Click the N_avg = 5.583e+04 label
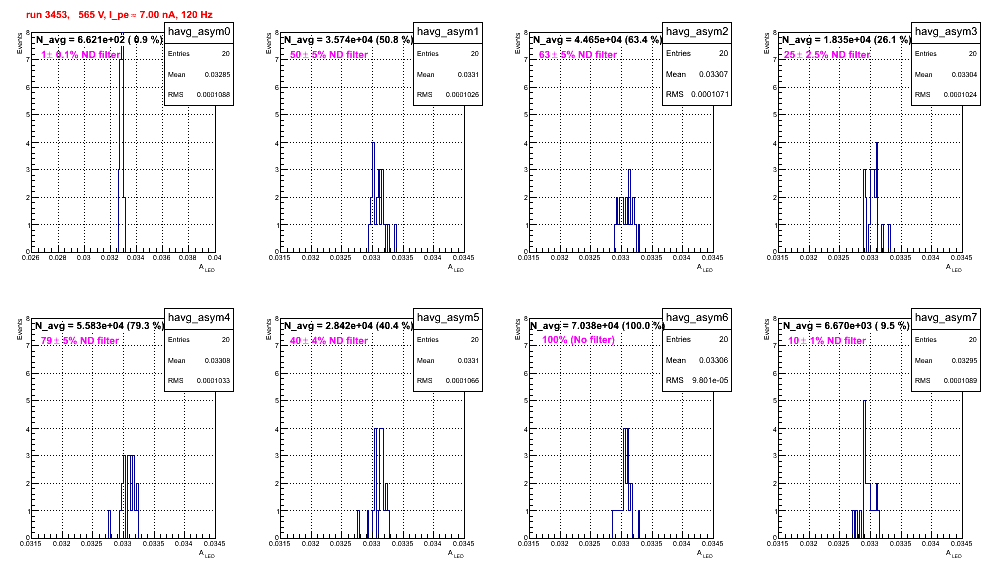The height and width of the screenshot is (572, 996). coord(98,326)
